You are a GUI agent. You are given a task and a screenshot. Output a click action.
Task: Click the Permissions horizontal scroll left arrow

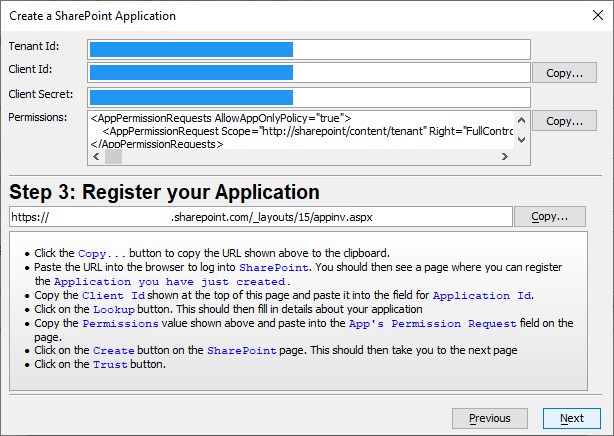(x=96, y=157)
